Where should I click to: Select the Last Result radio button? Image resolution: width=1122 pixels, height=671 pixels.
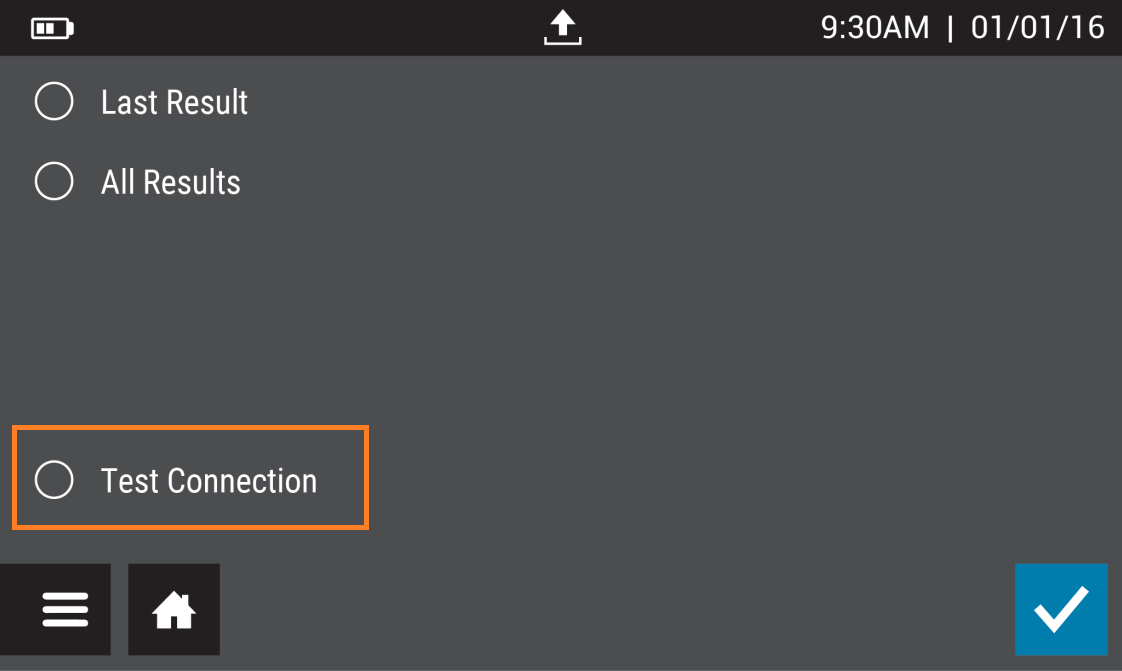pos(54,102)
